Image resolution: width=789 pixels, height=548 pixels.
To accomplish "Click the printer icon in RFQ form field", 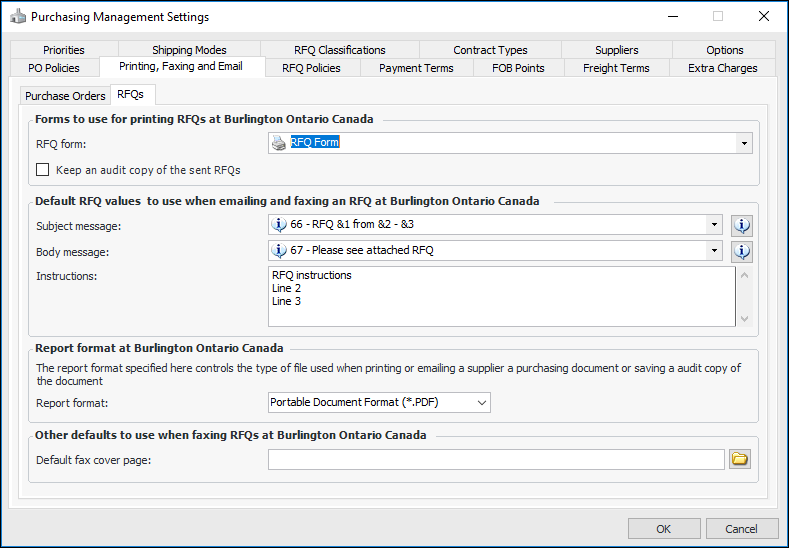I will (x=279, y=143).
